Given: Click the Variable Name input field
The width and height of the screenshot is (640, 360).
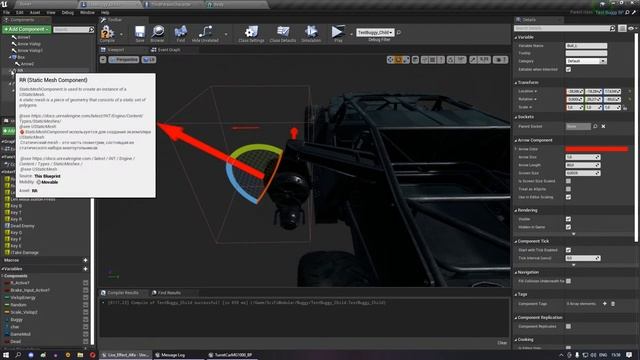Looking at the screenshot, I should tap(586, 46).
